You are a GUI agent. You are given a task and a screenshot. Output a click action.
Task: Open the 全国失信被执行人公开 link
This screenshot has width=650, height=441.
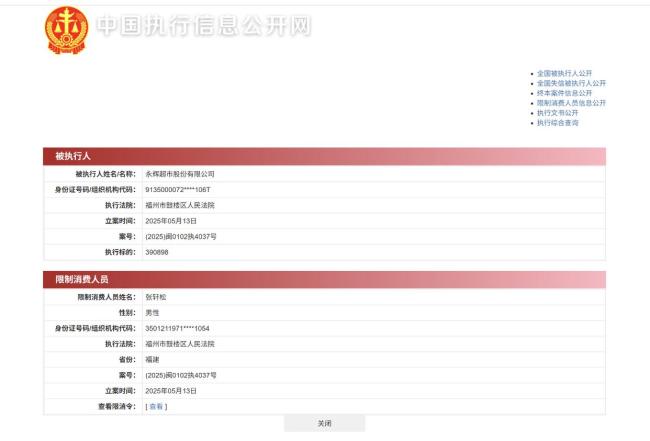pos(571,83)
